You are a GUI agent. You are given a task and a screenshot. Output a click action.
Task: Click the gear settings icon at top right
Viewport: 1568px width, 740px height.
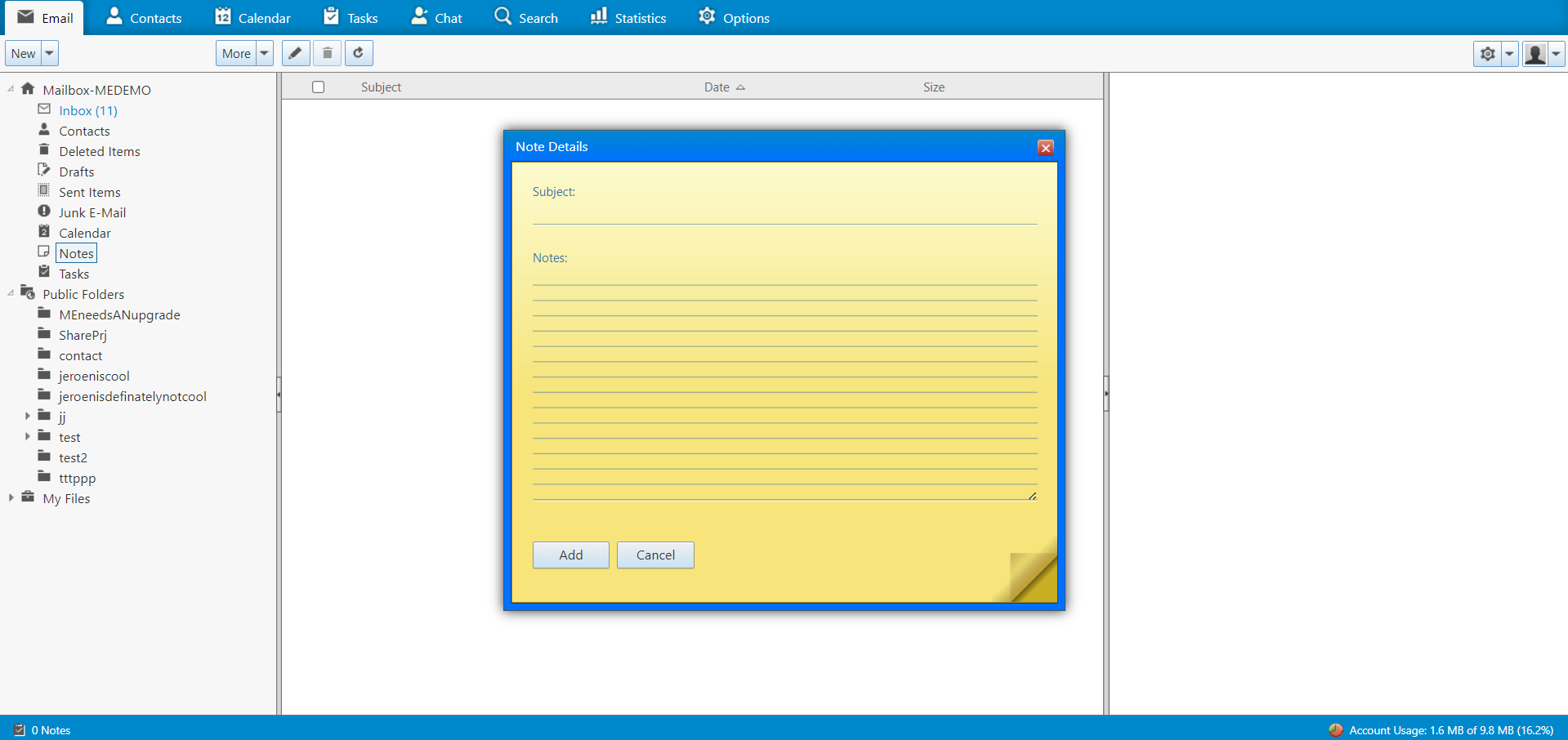[x=1487, y=54]
